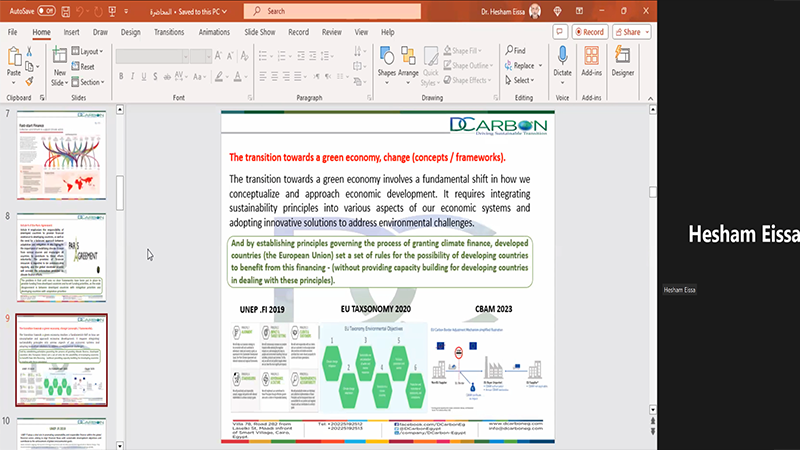
Task: Switch to the Insert tab
Action: pos(71,32)
